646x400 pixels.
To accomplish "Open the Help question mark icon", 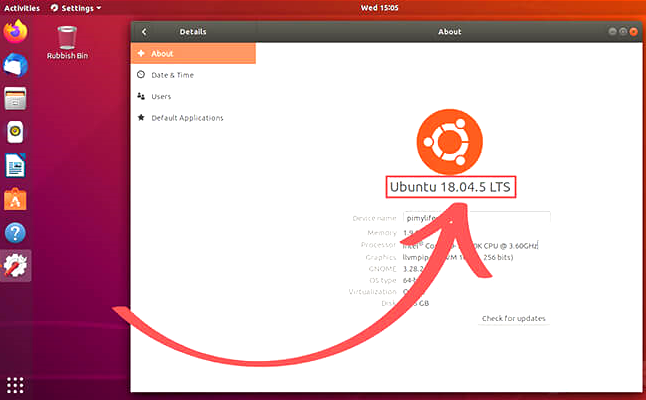I will click(15, 233).
